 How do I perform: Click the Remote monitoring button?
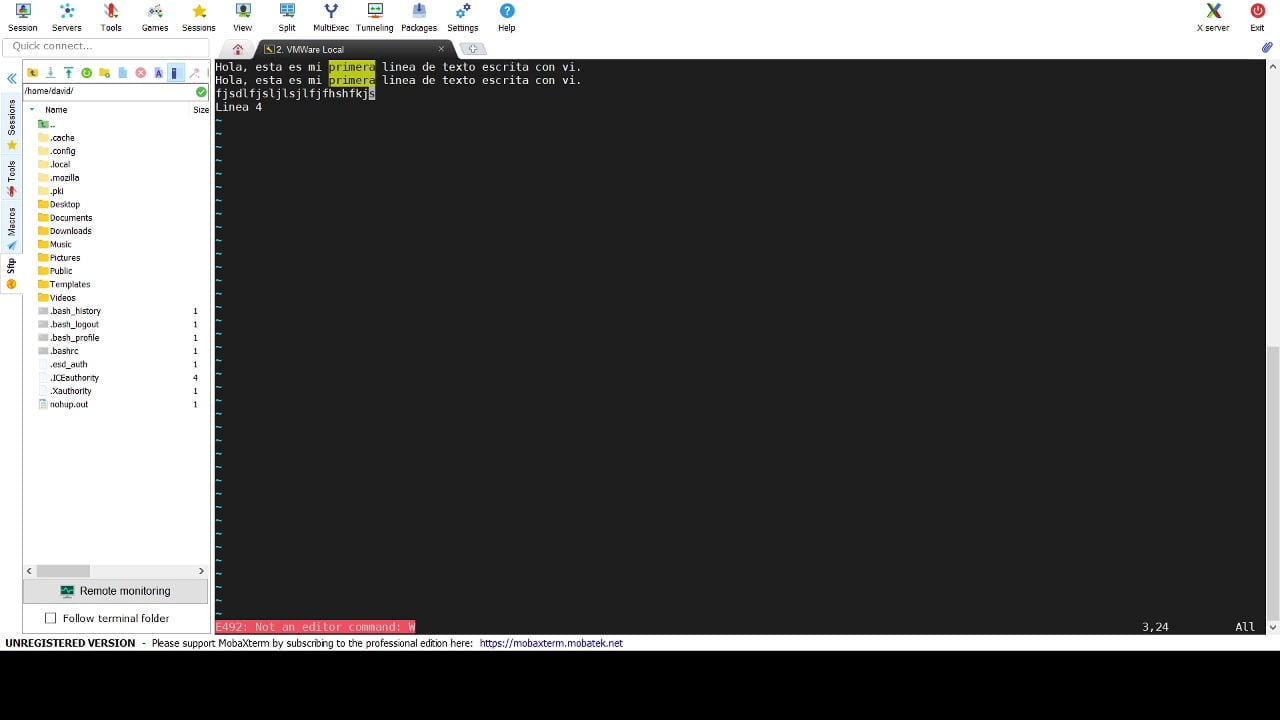[x=115, y=590]
